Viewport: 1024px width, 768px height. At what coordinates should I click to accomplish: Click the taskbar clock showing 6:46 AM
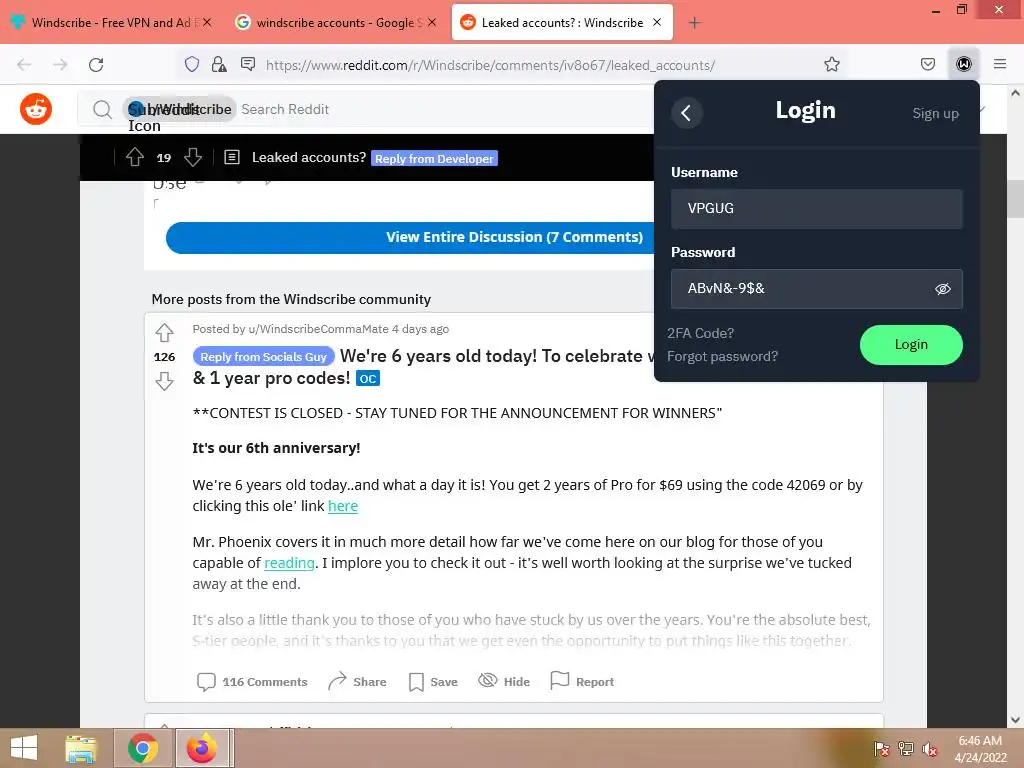980,749
